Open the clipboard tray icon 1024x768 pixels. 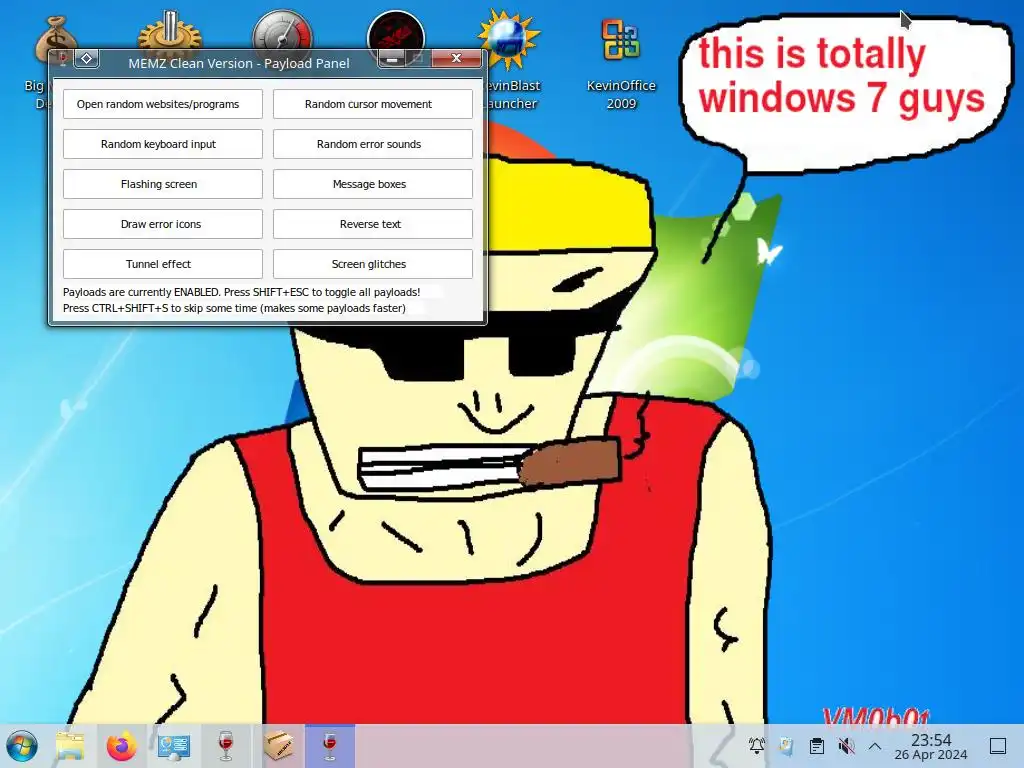tap(816, 746)
